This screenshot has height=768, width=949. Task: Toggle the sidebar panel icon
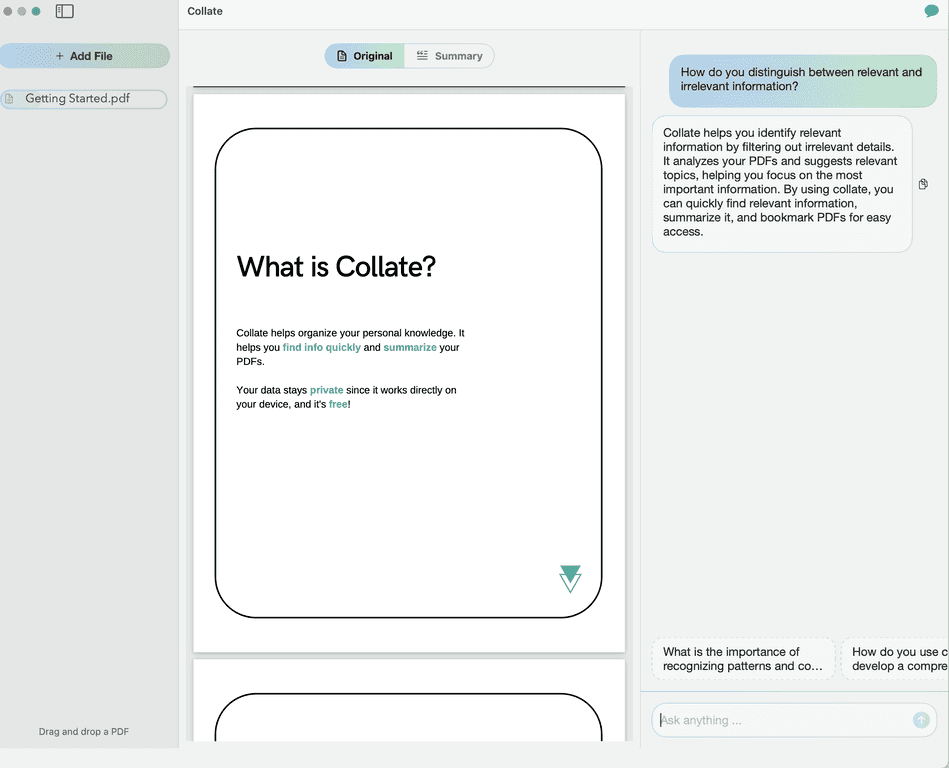(64, 10)
